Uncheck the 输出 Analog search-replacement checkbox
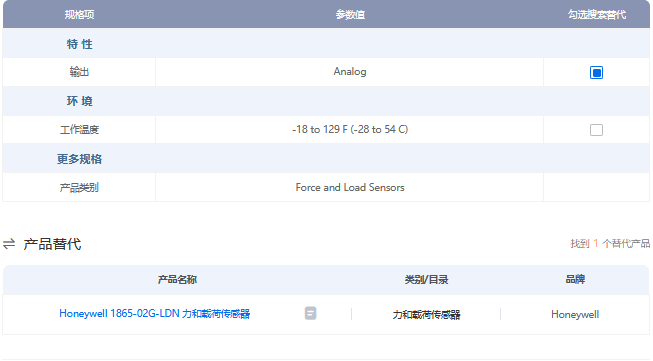This screenshot has width=653, height=361. (596, 72)
